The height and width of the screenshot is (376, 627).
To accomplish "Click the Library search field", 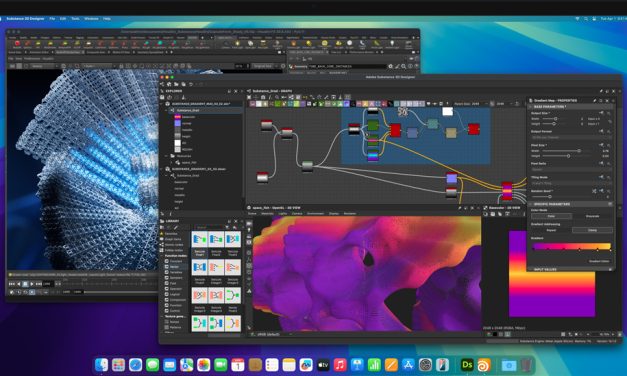I will [x=208, y=227].
